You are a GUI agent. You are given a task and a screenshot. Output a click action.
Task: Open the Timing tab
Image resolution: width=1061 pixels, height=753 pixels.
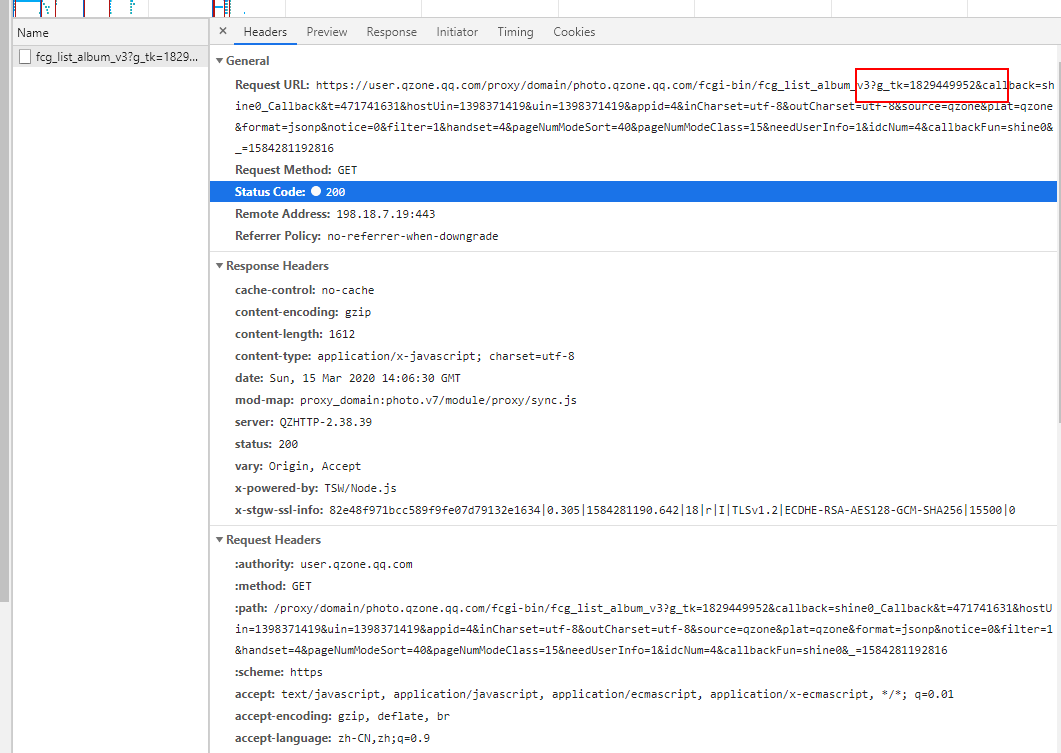515,31
